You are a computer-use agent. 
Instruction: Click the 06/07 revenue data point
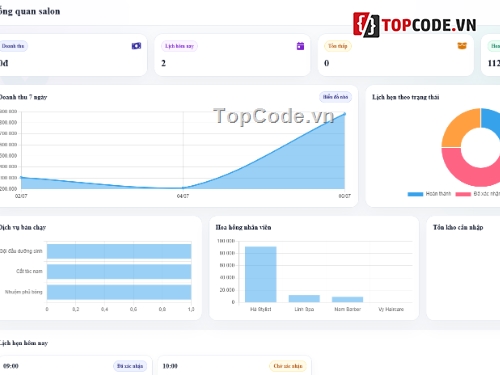345,114
